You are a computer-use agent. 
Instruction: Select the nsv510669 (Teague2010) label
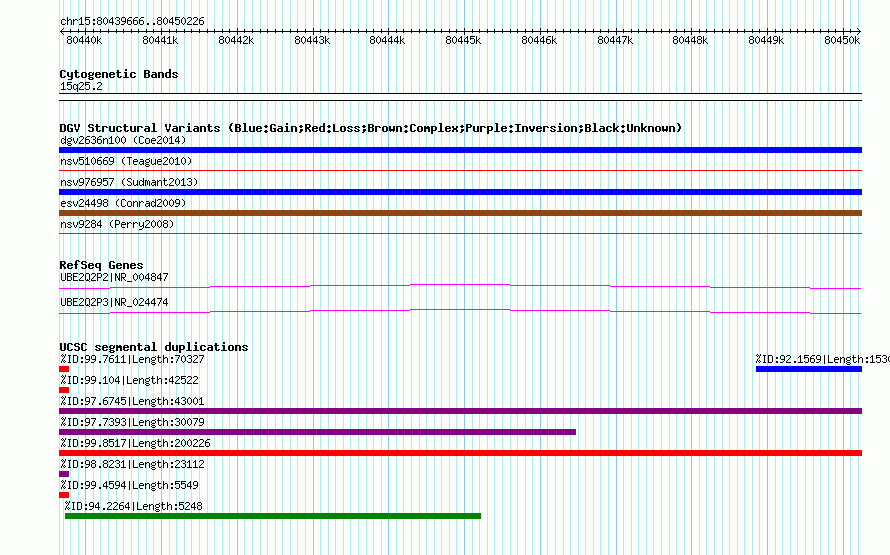pos(126,161)
